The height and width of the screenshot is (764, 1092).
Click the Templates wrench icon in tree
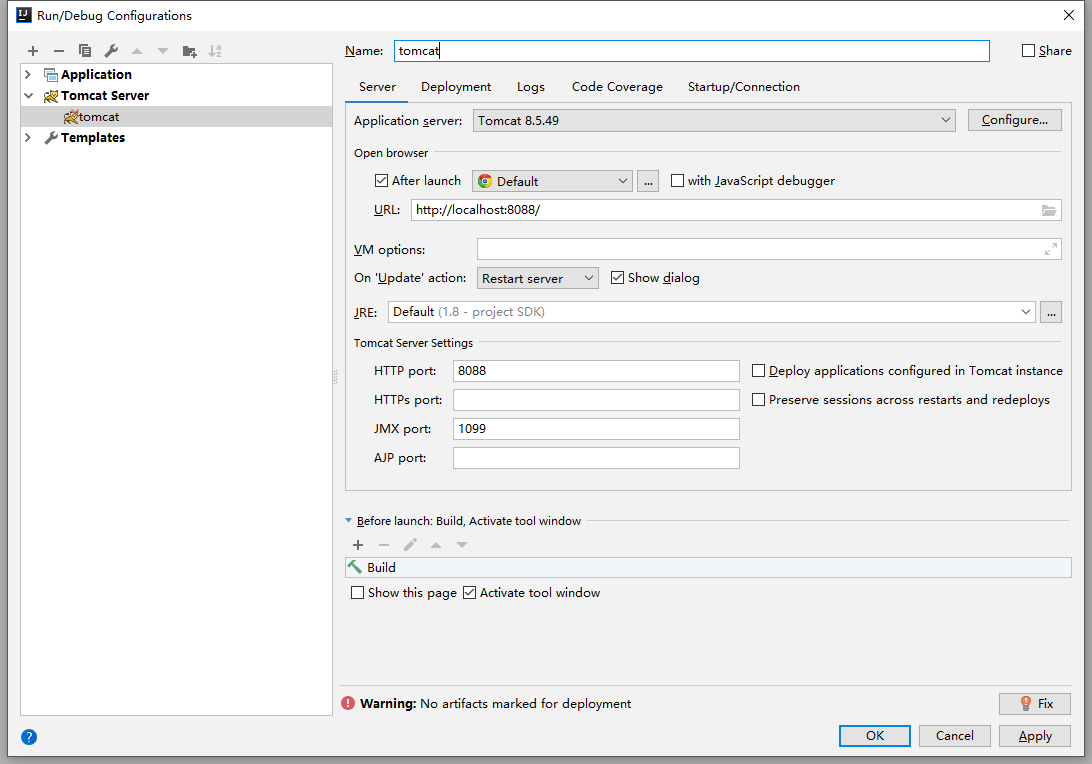pos(51,138)
